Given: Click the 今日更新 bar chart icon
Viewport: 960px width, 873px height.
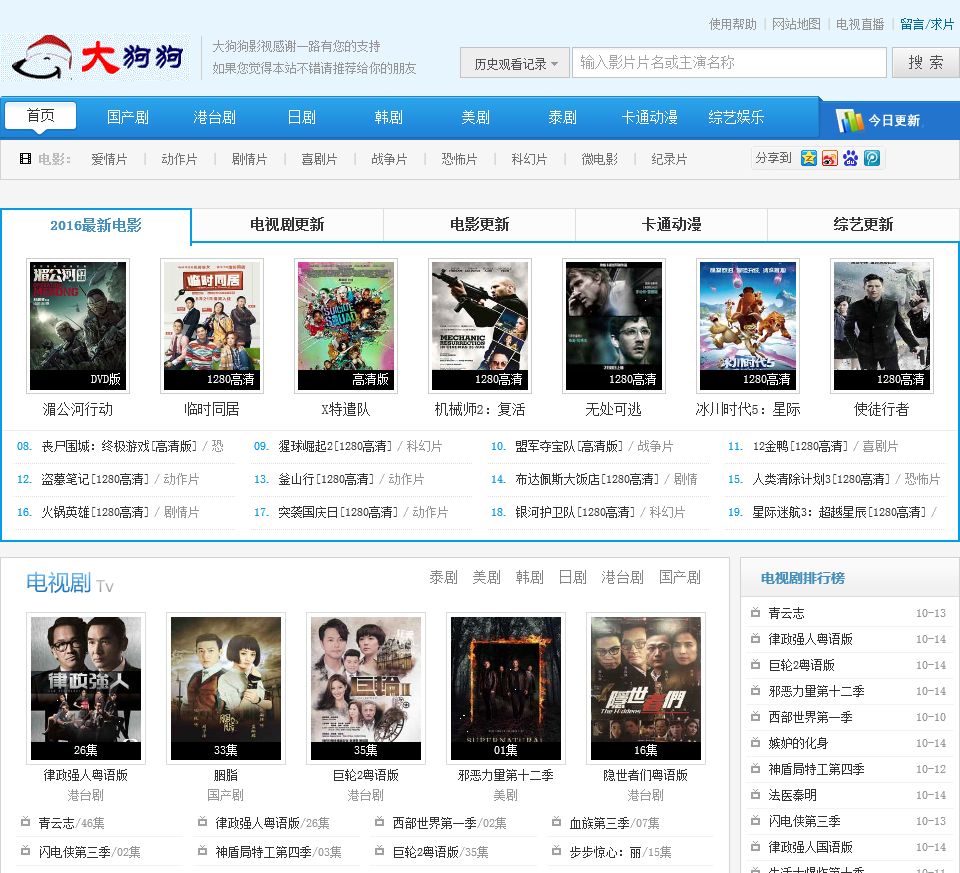Looking at the screenshot, I should pyautogui.click(x=849, y=120).
